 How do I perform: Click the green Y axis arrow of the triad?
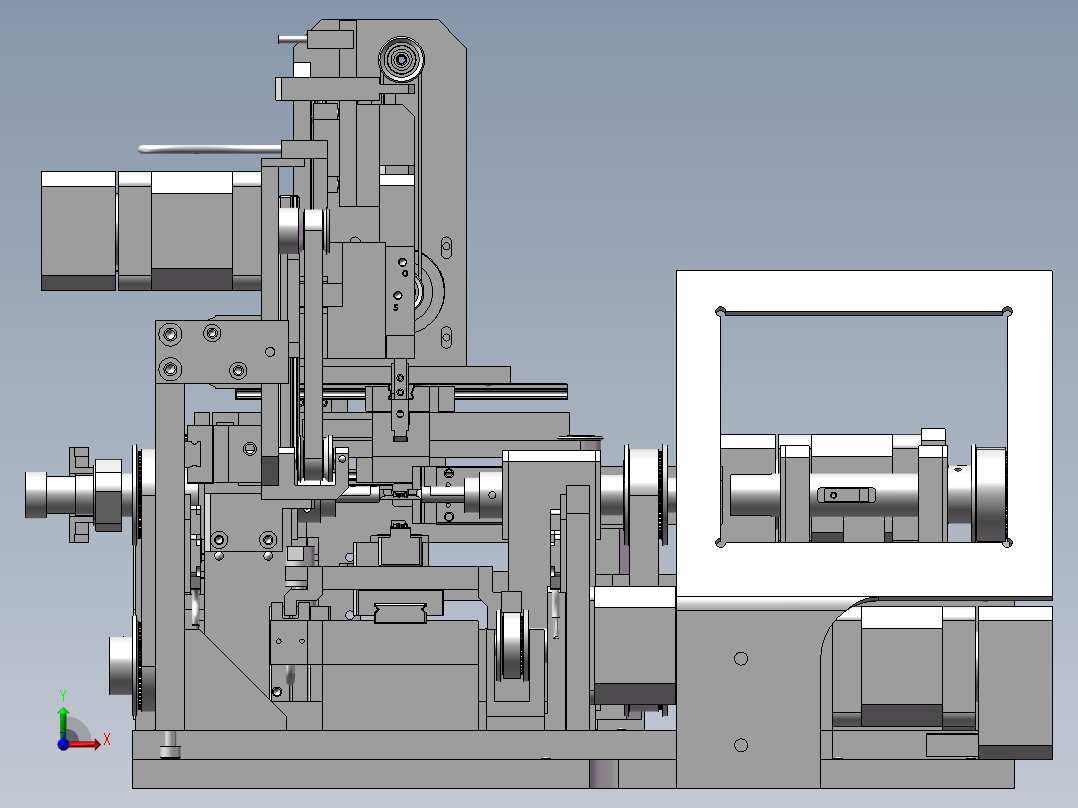pos(63,721)
